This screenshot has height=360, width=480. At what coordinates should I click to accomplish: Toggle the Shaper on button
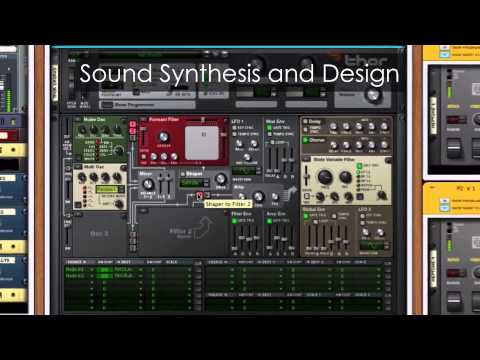pos(183,174)
